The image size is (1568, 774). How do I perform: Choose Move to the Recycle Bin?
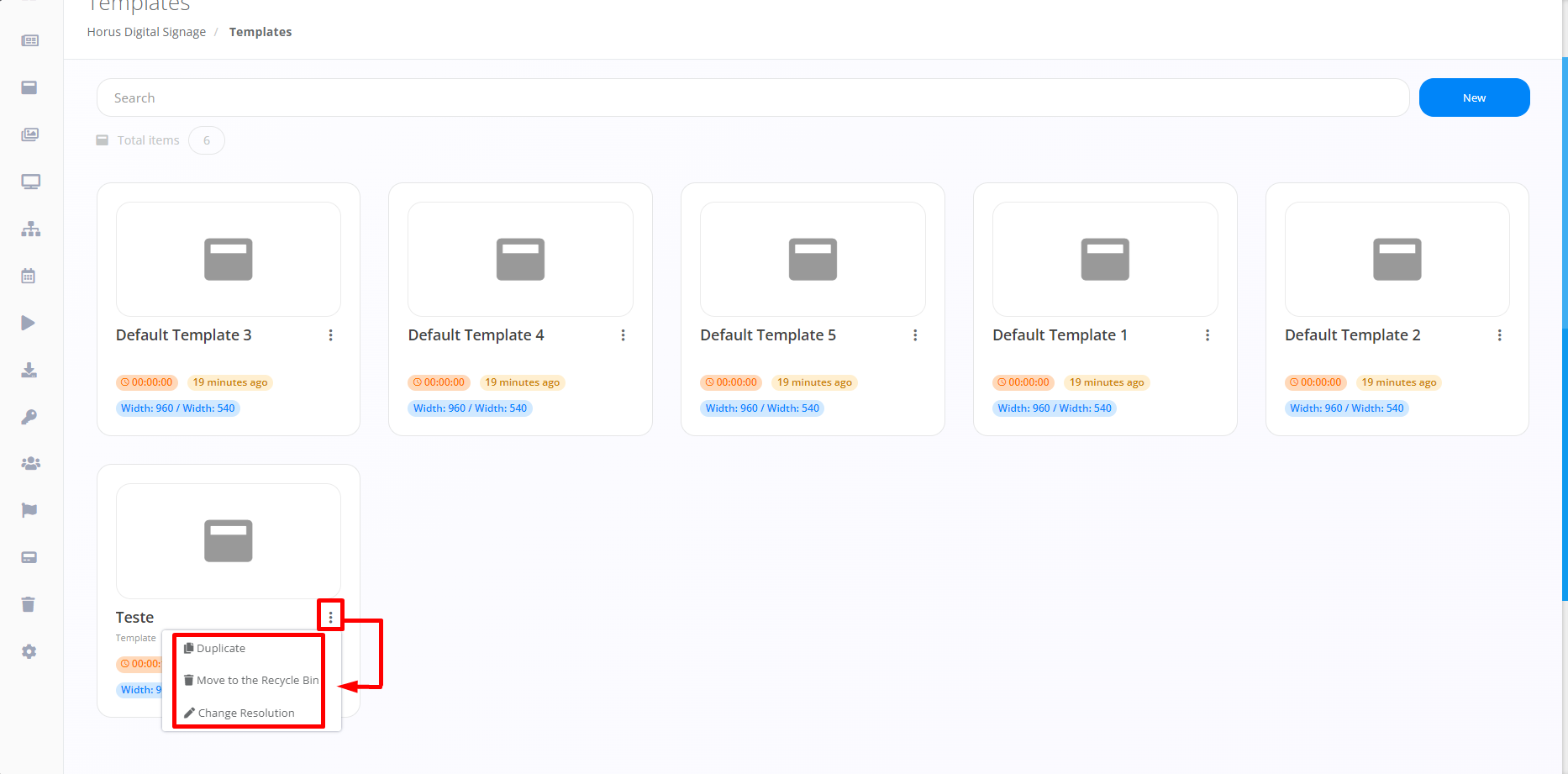(257, 681)
